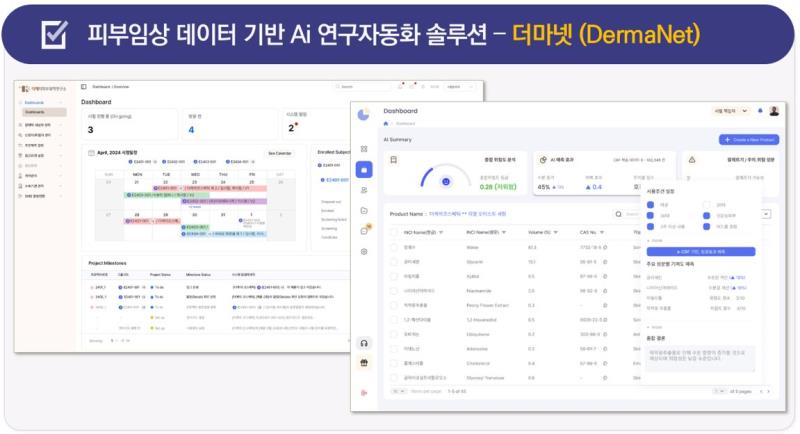Open the users icon in front window sidebar
The width and height of the screenshot is (800, 434).
pyautogui.click(x=364, y=190)
